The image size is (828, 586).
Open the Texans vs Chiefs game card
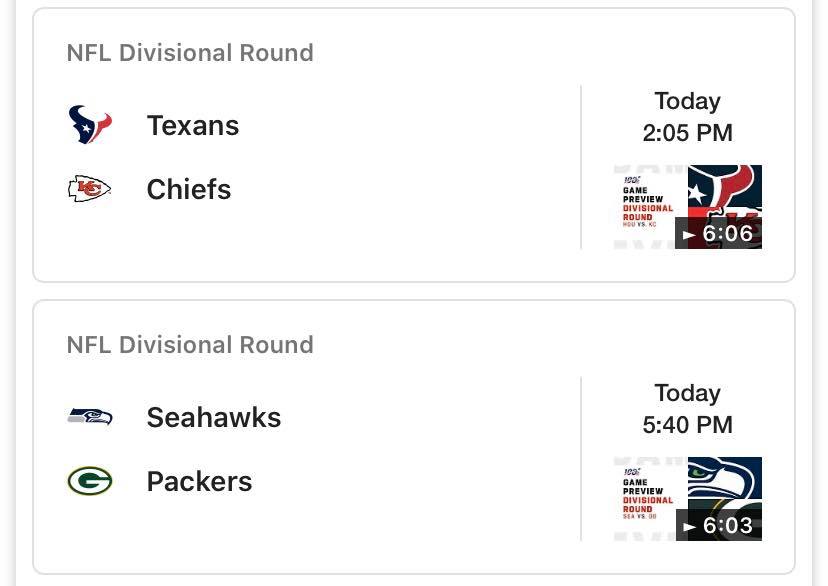(400, 230)
